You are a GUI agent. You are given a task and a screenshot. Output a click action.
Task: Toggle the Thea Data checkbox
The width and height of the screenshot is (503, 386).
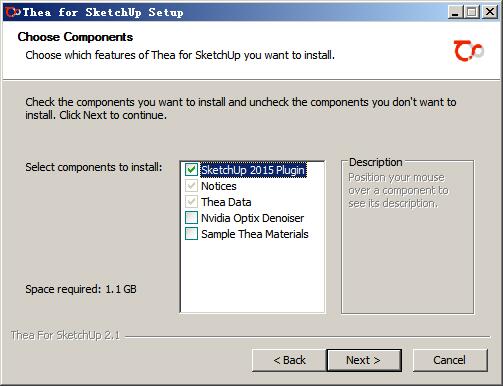point(191,202)
